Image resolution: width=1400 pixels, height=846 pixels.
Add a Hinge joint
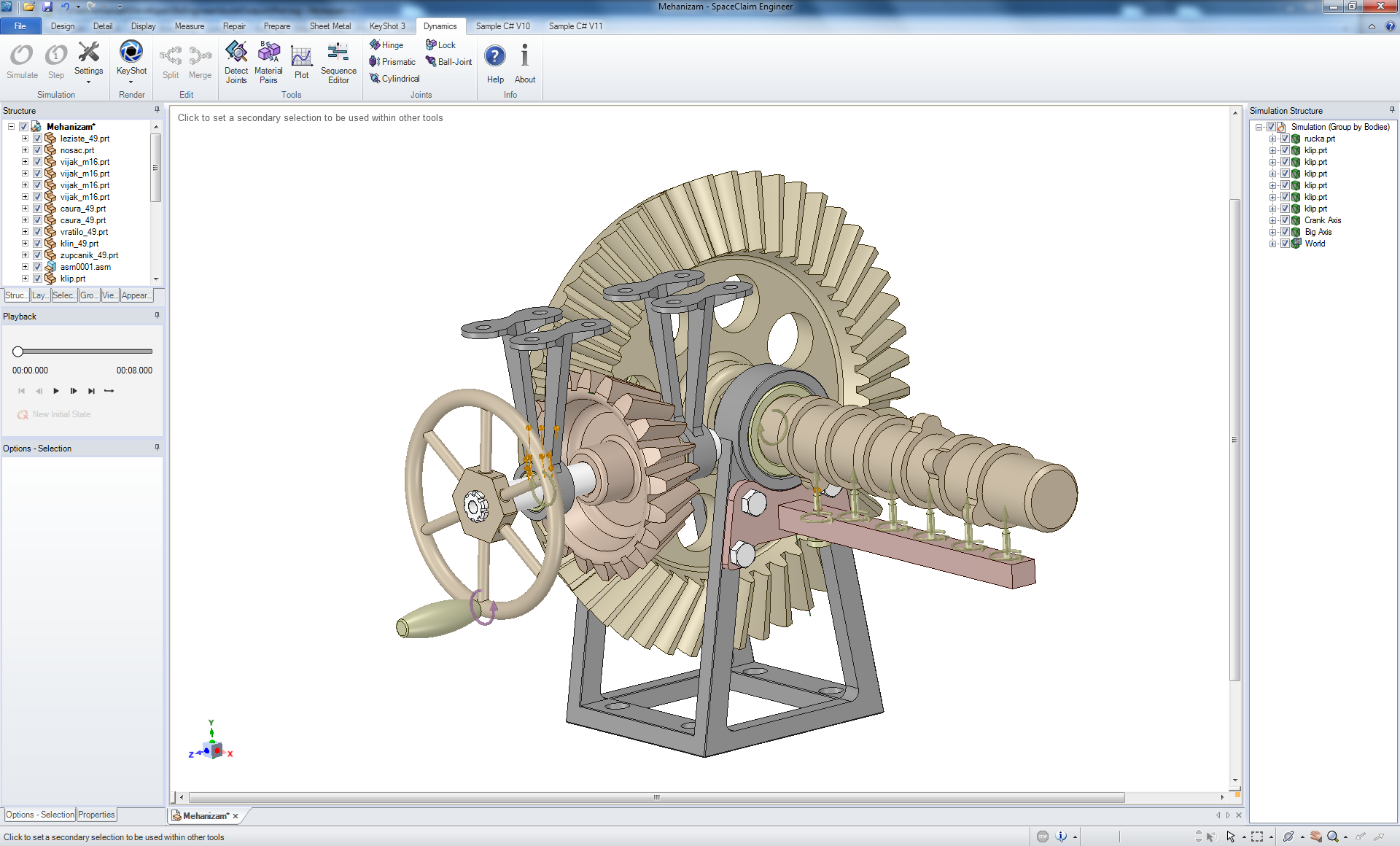click(386, 44)
